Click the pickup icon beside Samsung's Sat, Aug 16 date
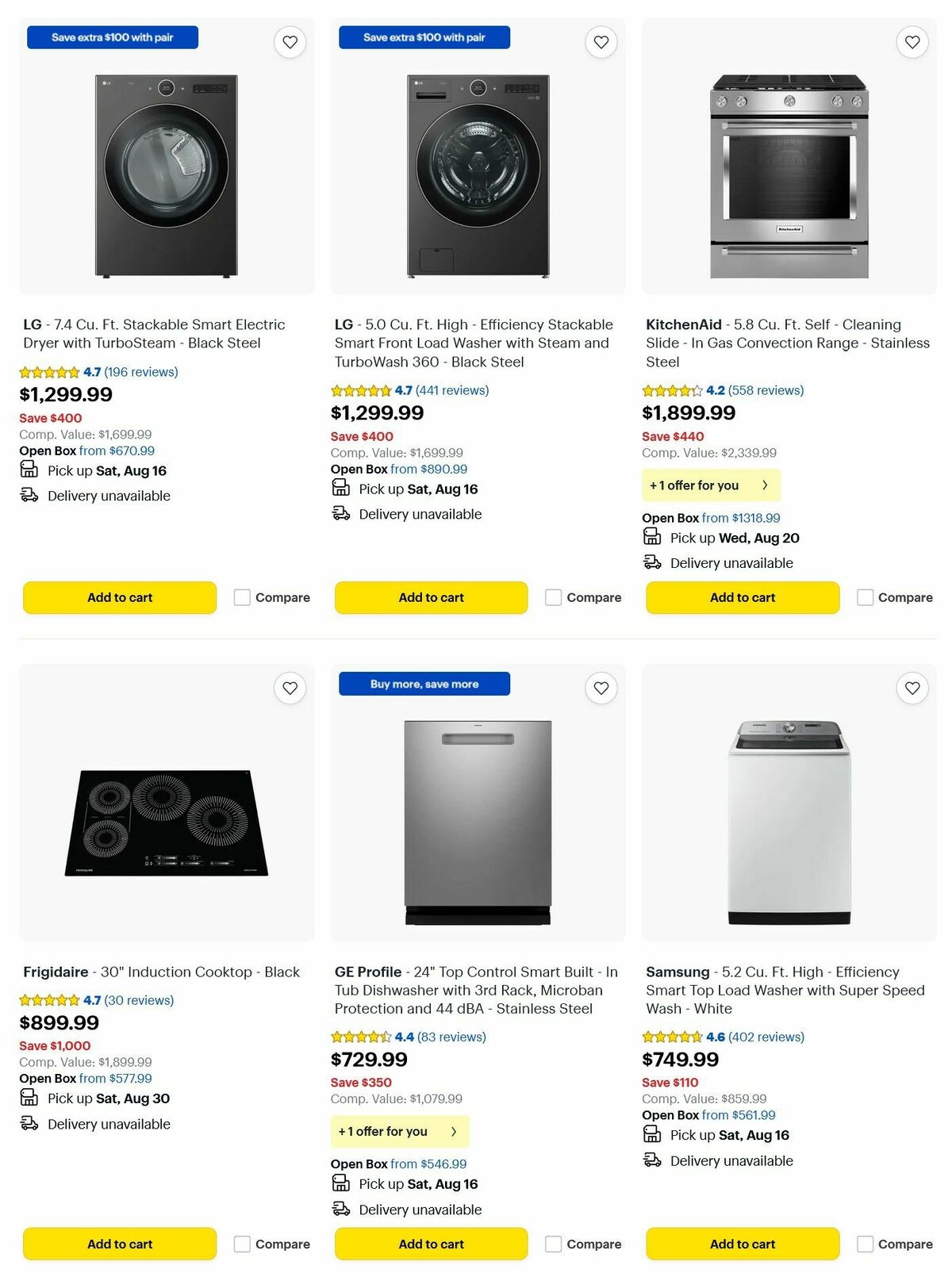This screenshot has height=1273, width=952. pos(651,1133)
